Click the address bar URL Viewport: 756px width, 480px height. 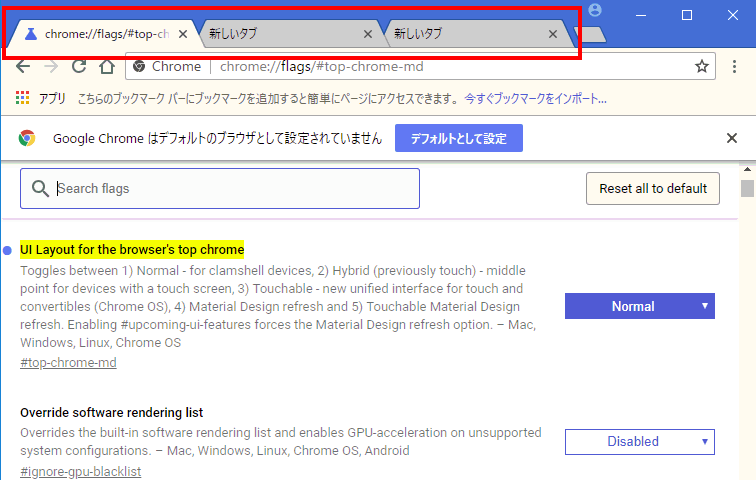tap(322, 67)
